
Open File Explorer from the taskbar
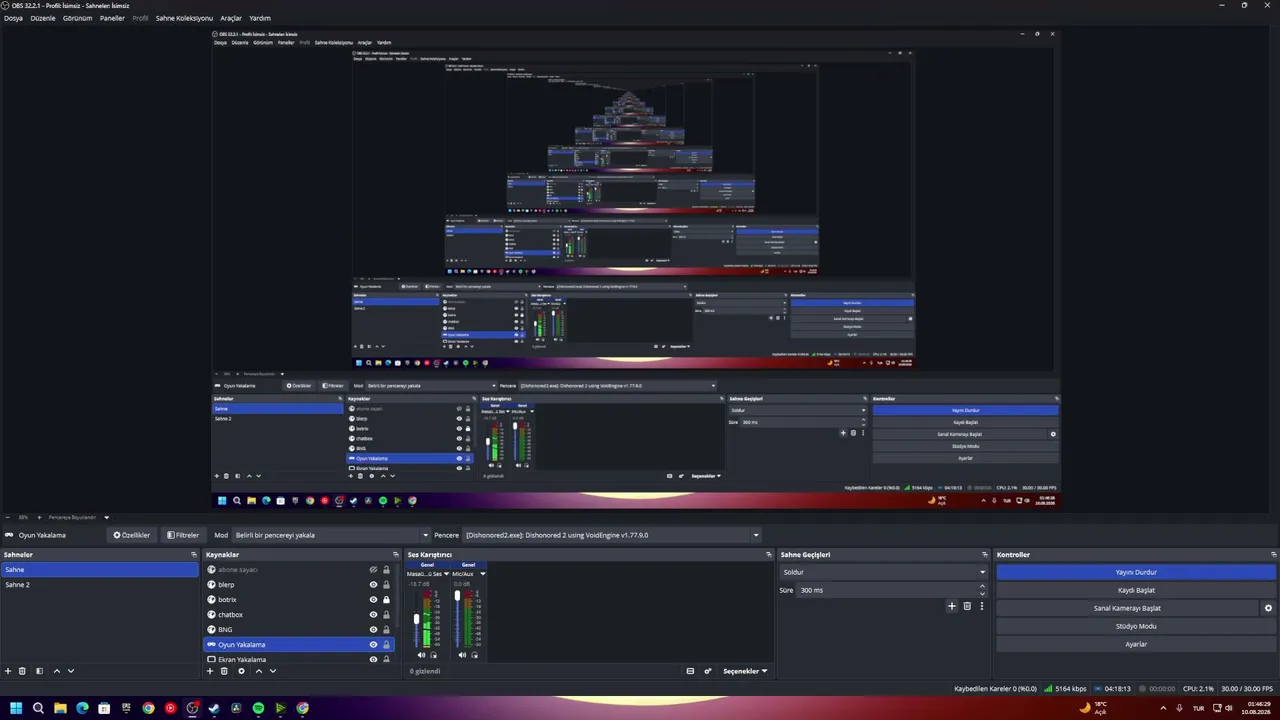(60, 708)
